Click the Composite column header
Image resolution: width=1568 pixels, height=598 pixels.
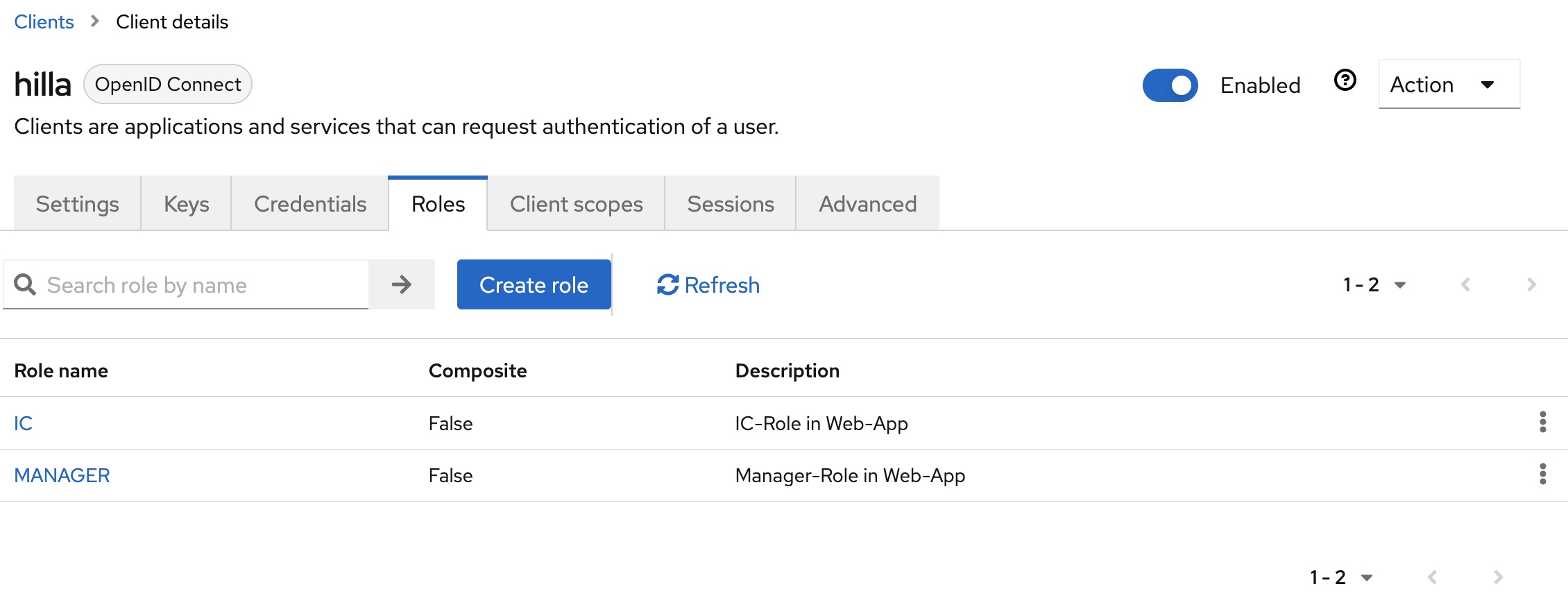point(477,370)
